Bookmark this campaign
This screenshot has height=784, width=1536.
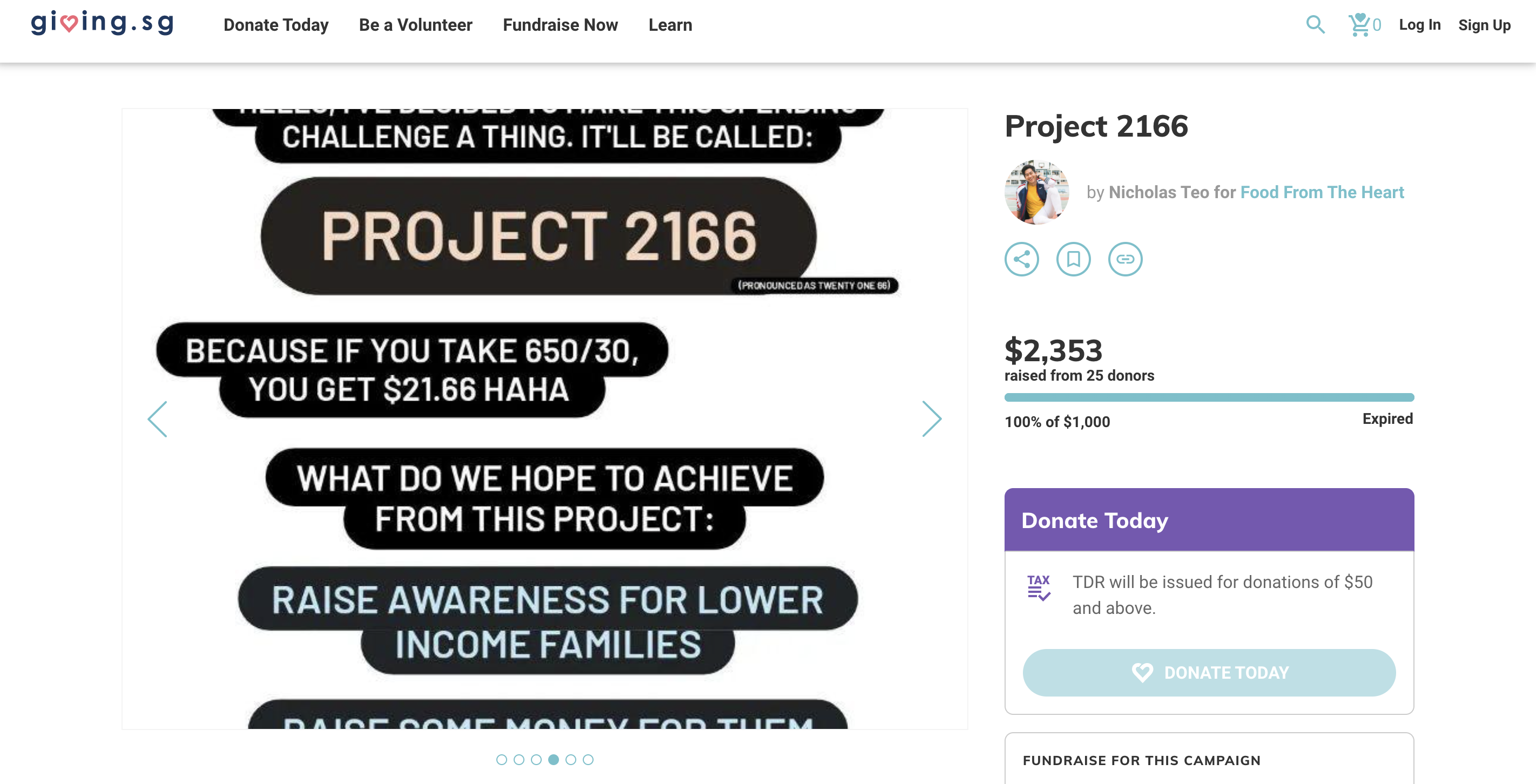1073,259
